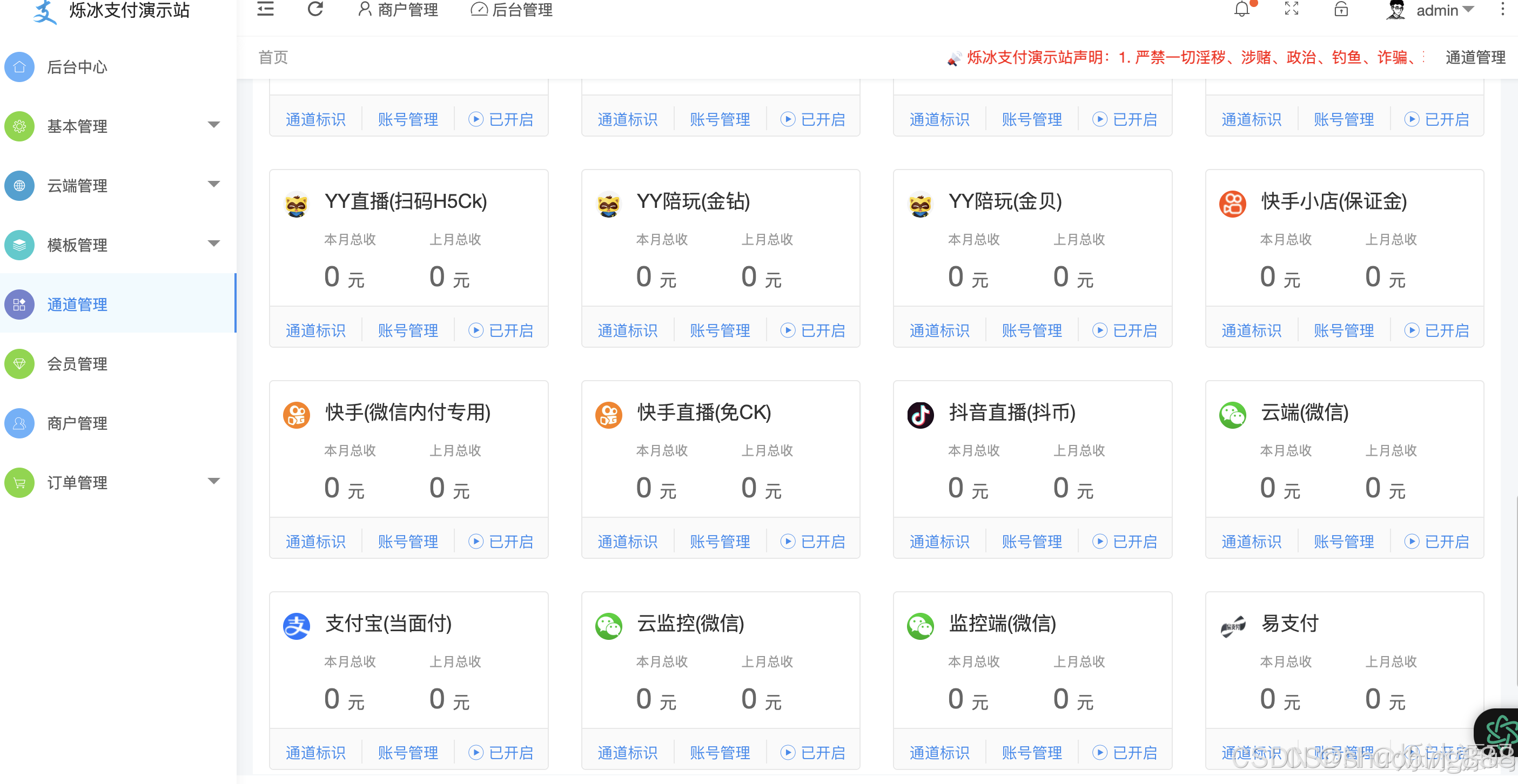This screenshot has height=784, width=1518.
Task: Click the refresh page icon
Action: point(315,9)
